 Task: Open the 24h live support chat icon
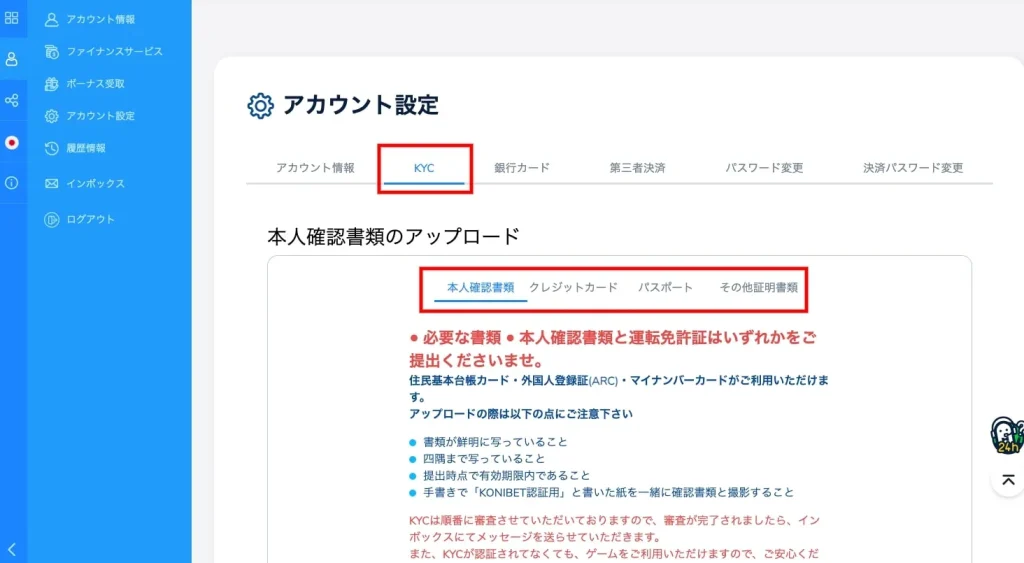(1006, 435)
